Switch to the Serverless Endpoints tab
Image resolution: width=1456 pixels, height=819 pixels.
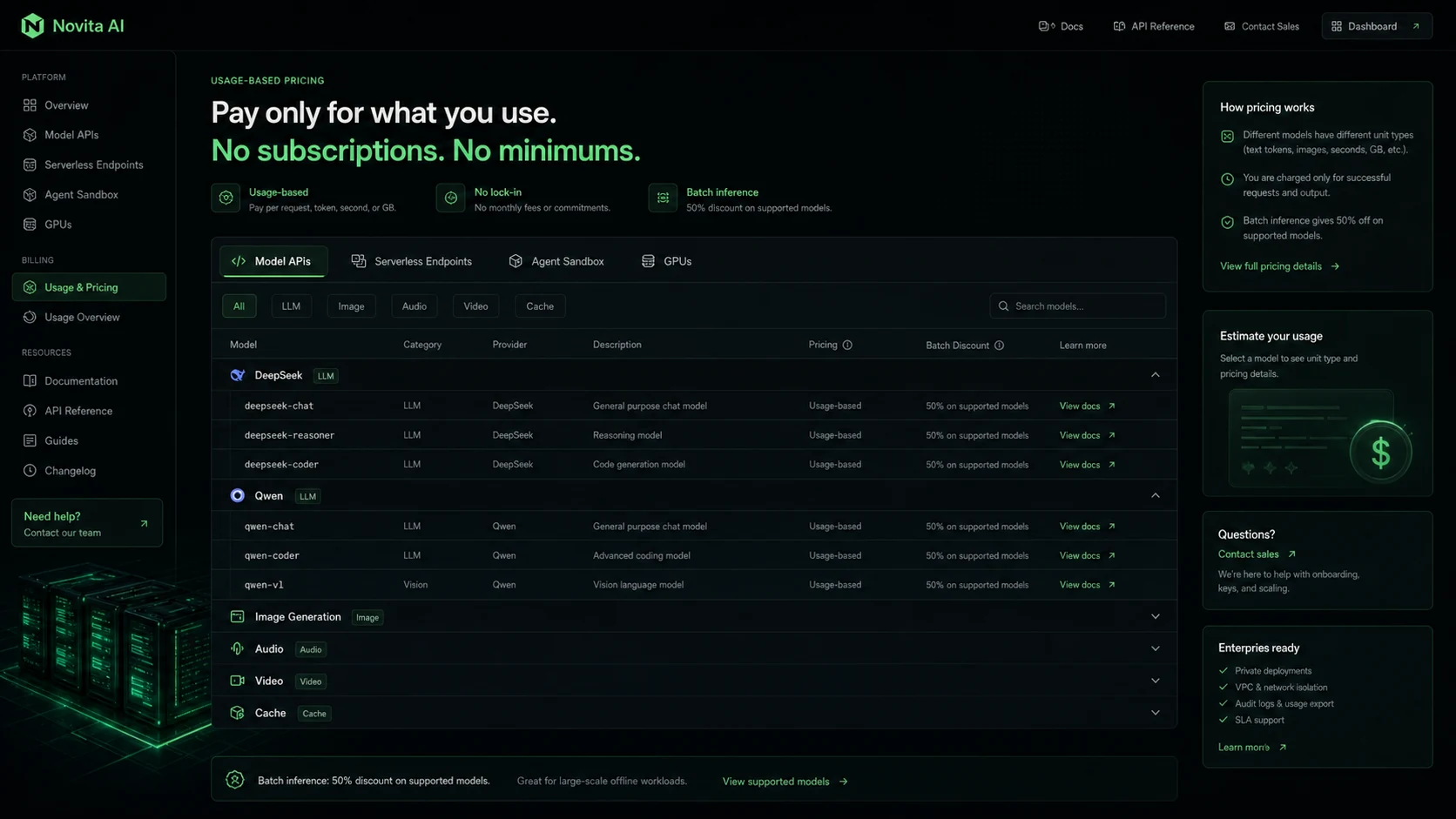pyautogui.click(x=411, y=261)
